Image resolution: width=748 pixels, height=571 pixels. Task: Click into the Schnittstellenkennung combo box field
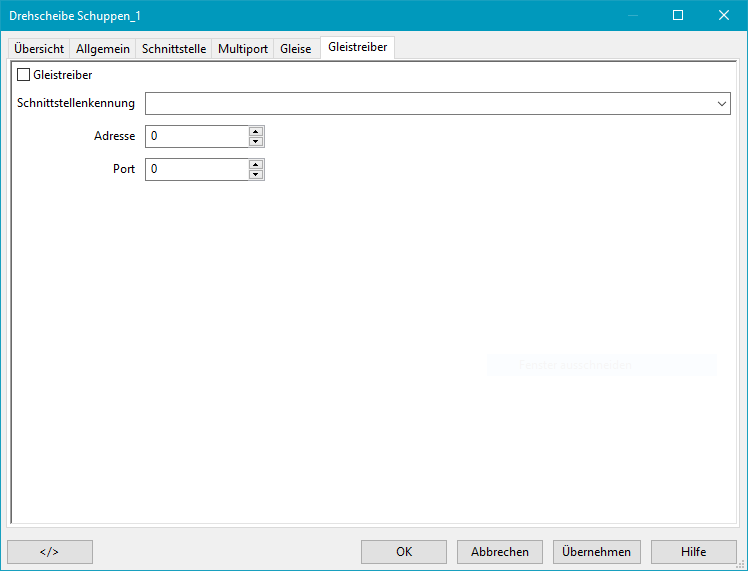[430, 104]
